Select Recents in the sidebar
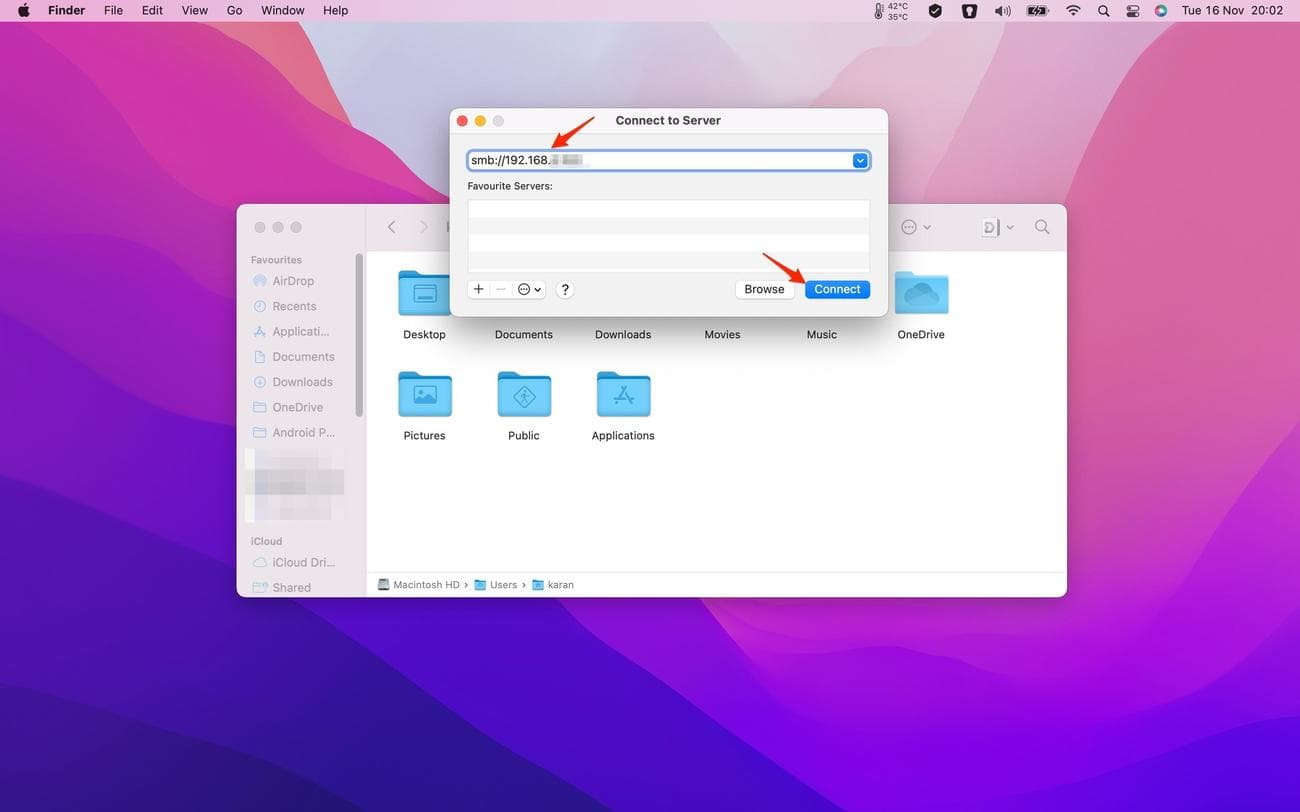This screenshot has width=1300, height=812. click(x=294, y=306)
